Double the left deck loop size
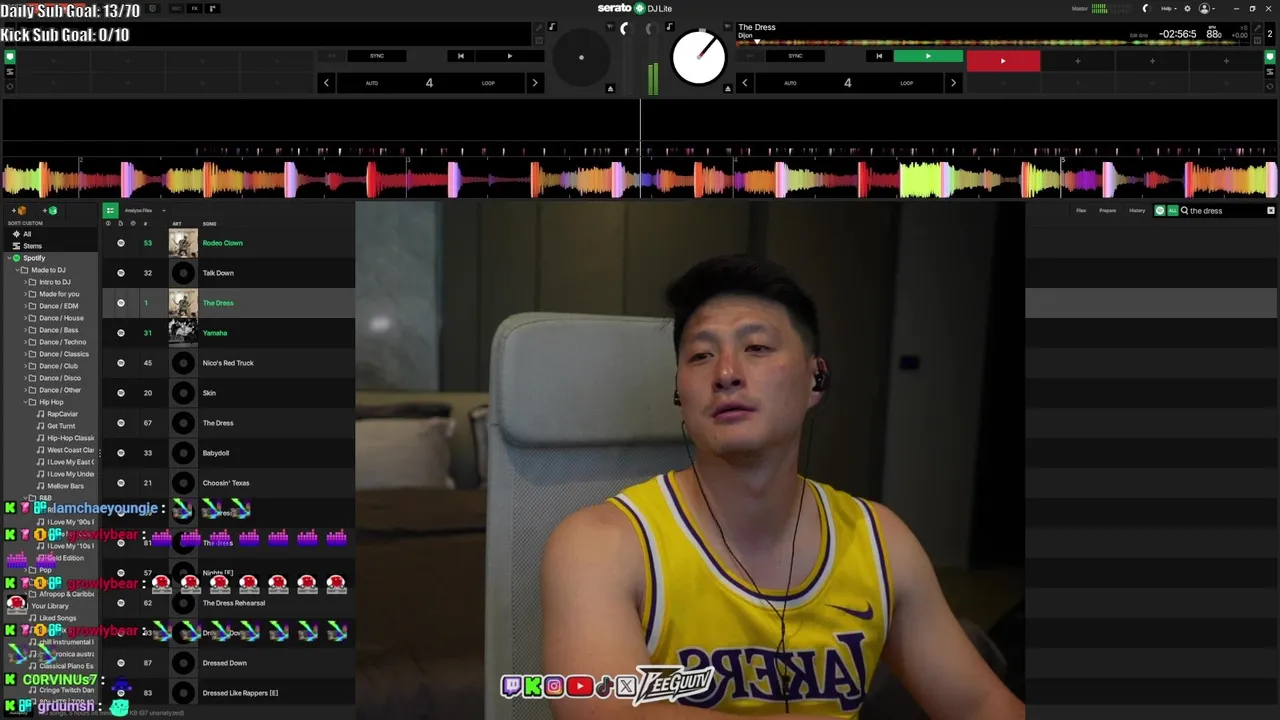Viewport: 1280px width, 720px height. (534, 83)
